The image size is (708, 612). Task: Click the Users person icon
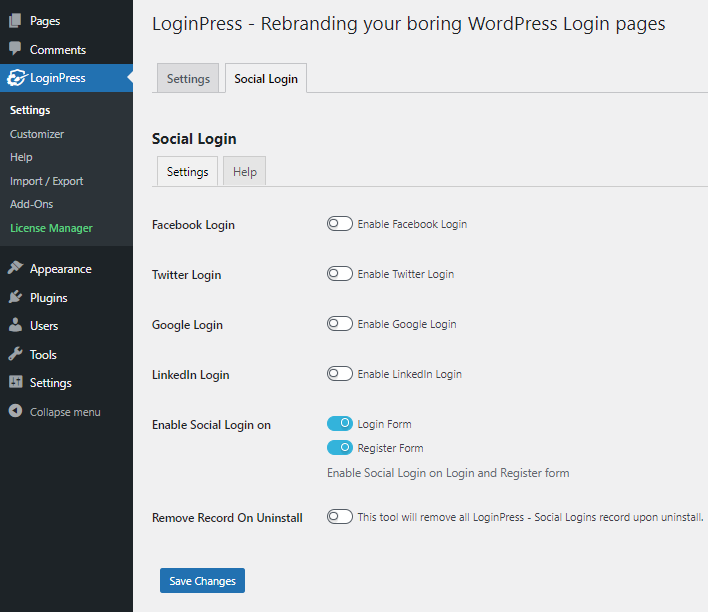(15, 325)
